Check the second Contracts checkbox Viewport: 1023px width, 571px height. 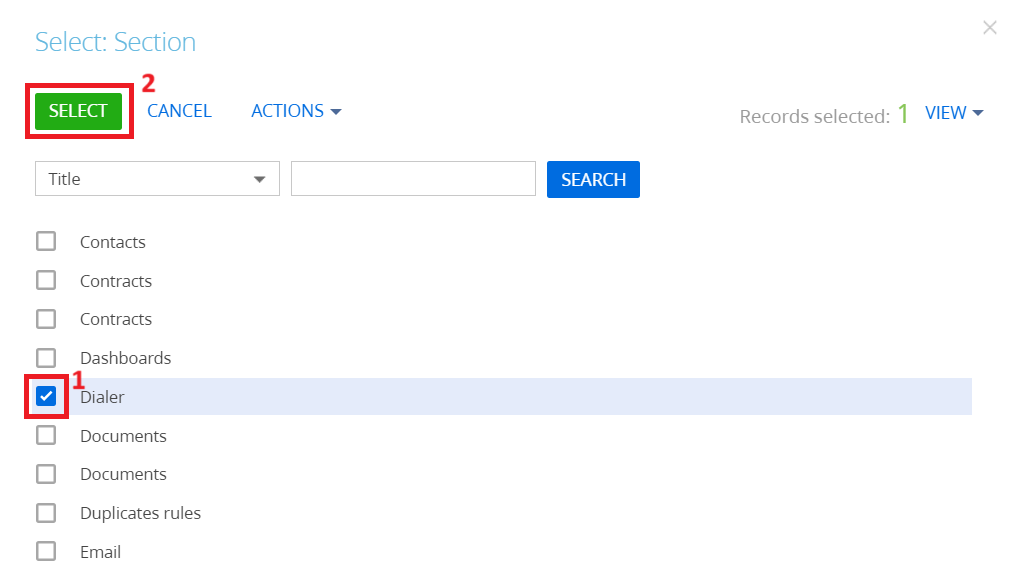click(46, 319)
